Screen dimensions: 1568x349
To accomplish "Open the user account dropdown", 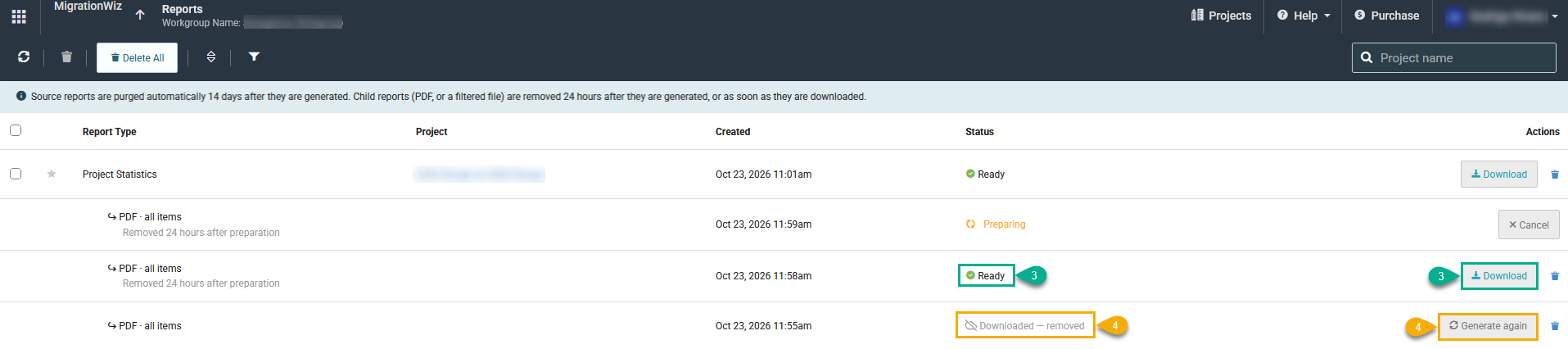I will (x=1502, y=16).
